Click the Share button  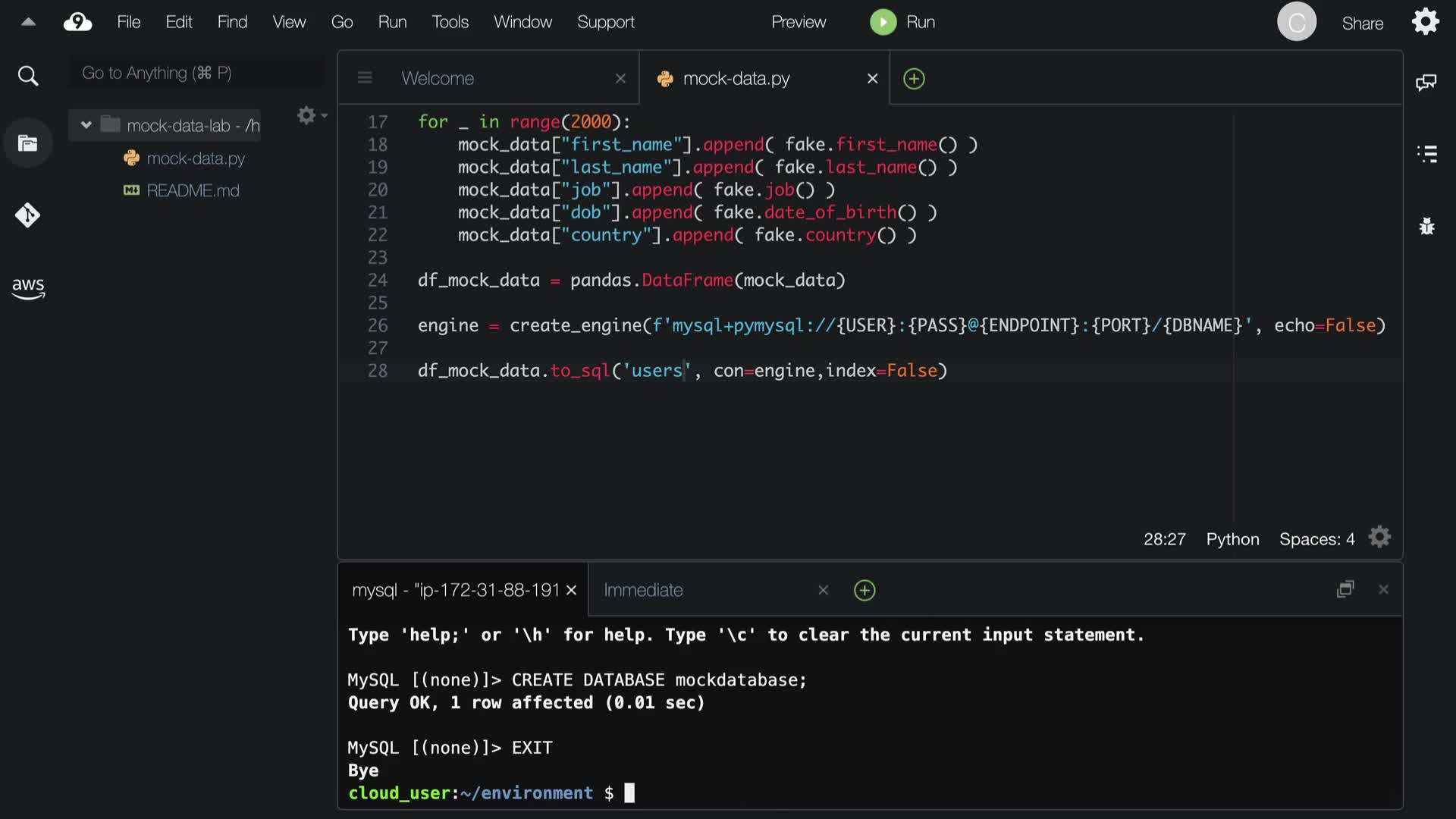point(1362,24)
